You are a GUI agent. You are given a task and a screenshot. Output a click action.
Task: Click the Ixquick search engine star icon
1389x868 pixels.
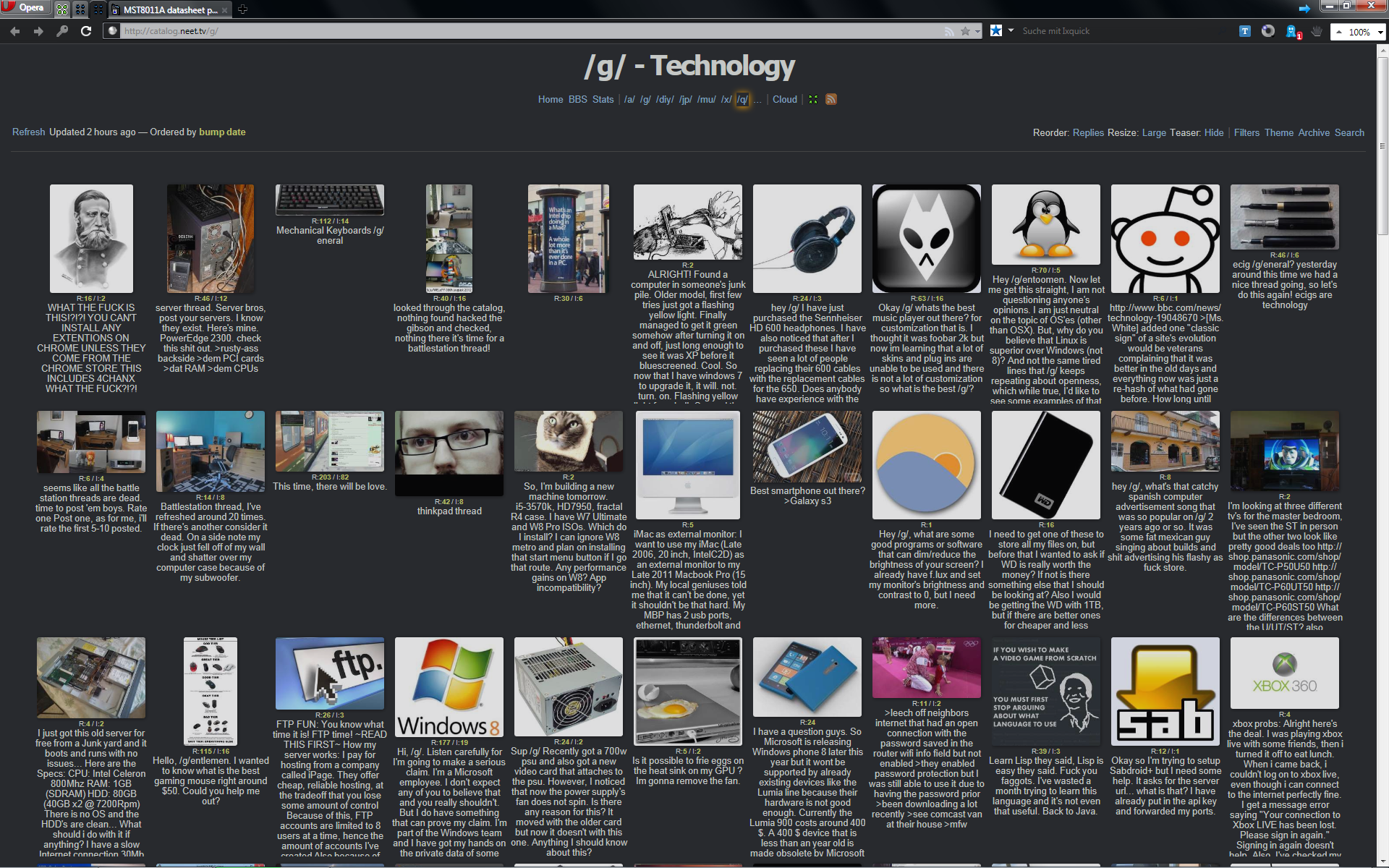pos(996,30)
